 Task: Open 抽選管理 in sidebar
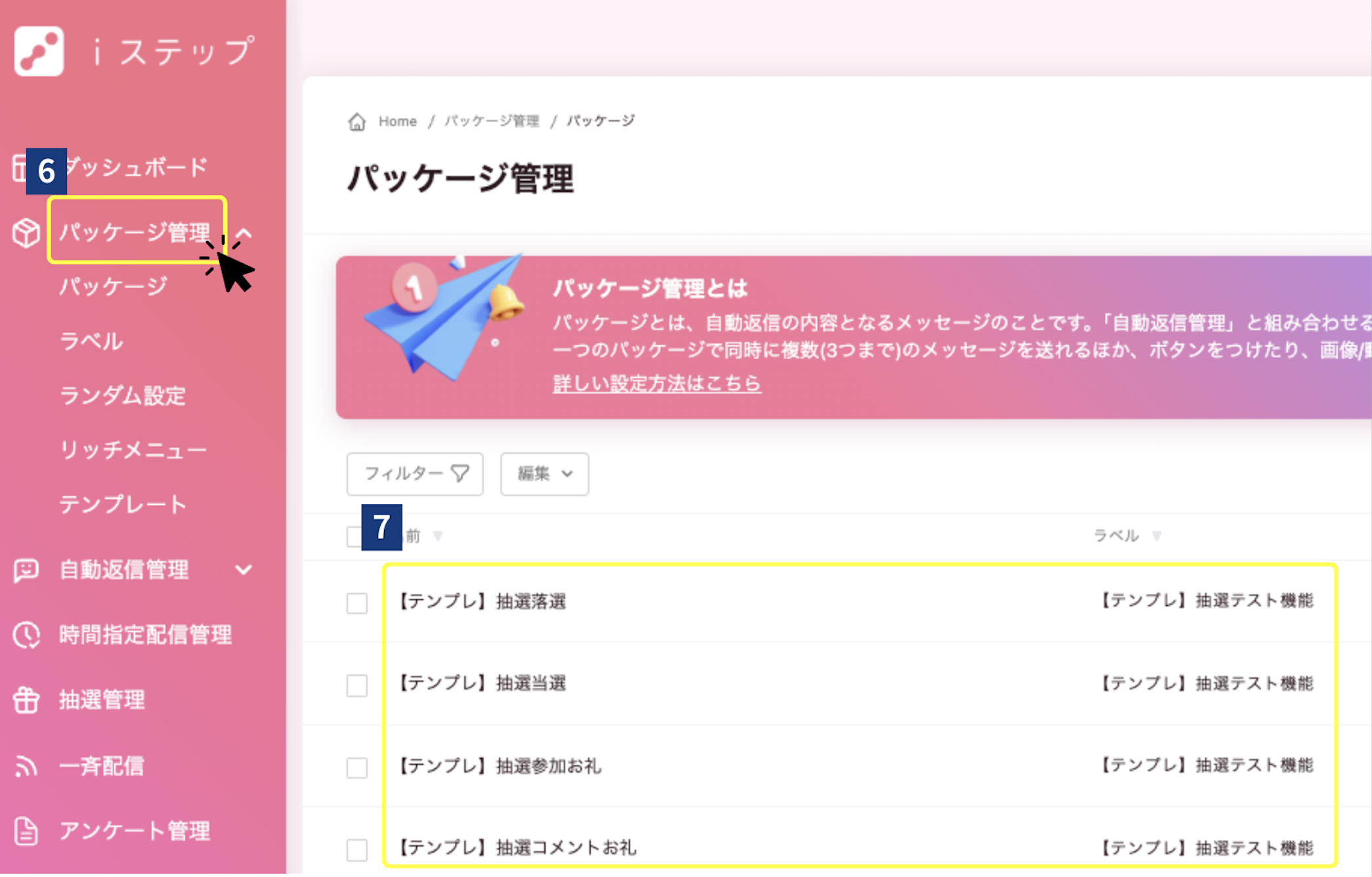[x=102, y=700]
